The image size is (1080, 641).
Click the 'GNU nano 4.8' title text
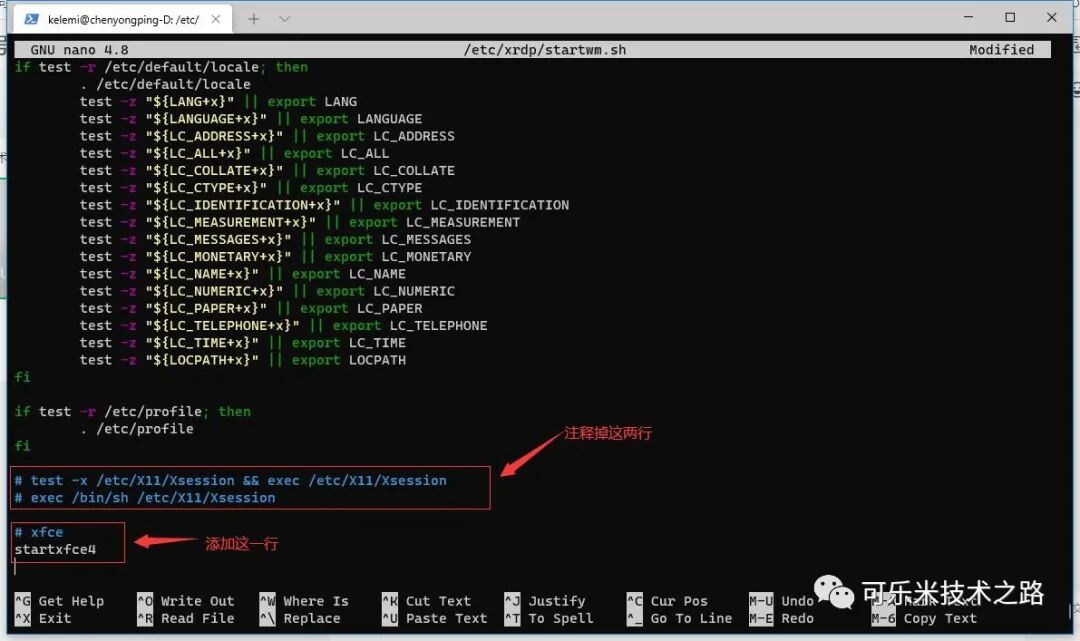tap(79, 50)
